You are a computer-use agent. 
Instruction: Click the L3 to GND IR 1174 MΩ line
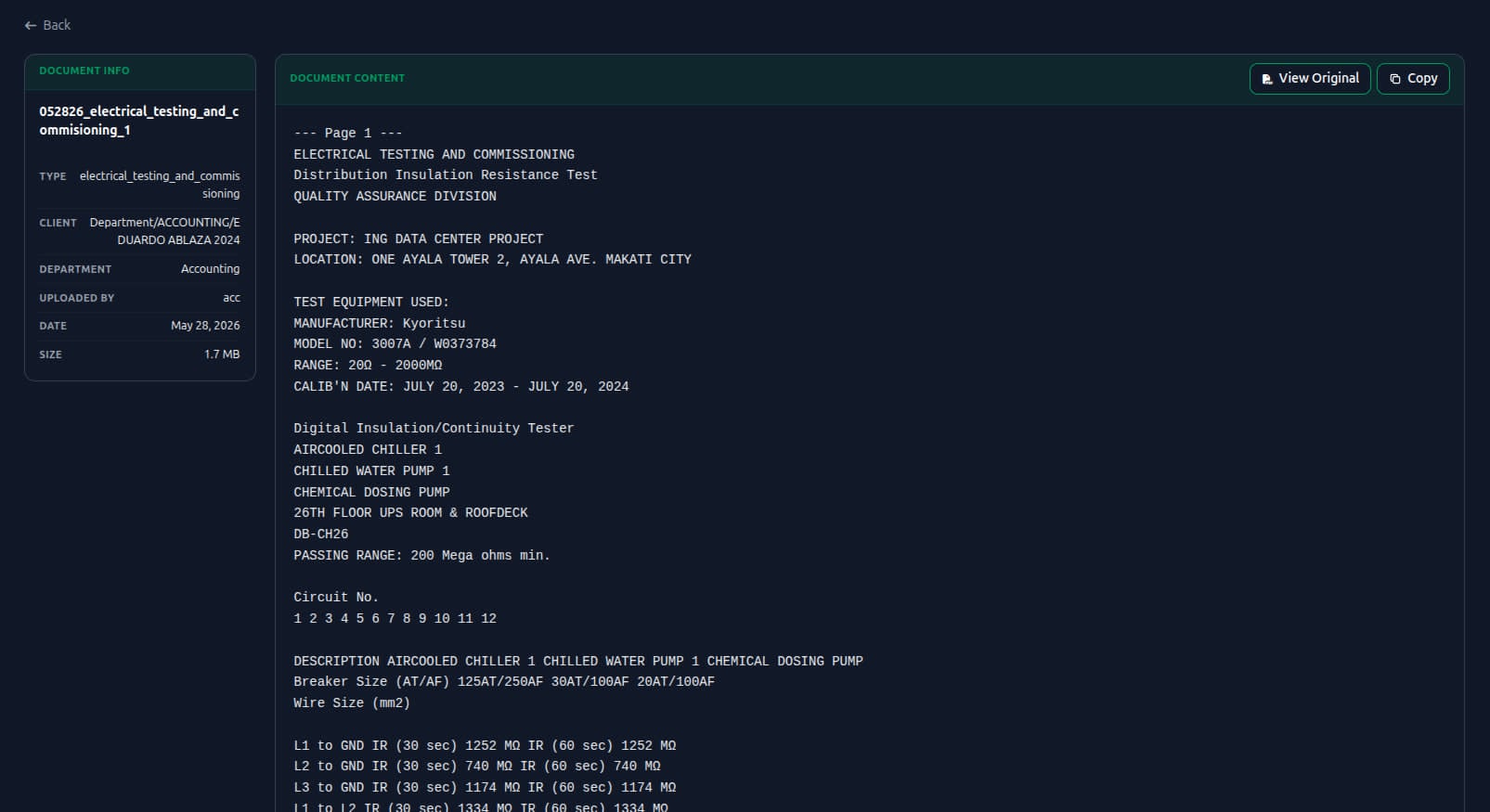click(485, 787)
